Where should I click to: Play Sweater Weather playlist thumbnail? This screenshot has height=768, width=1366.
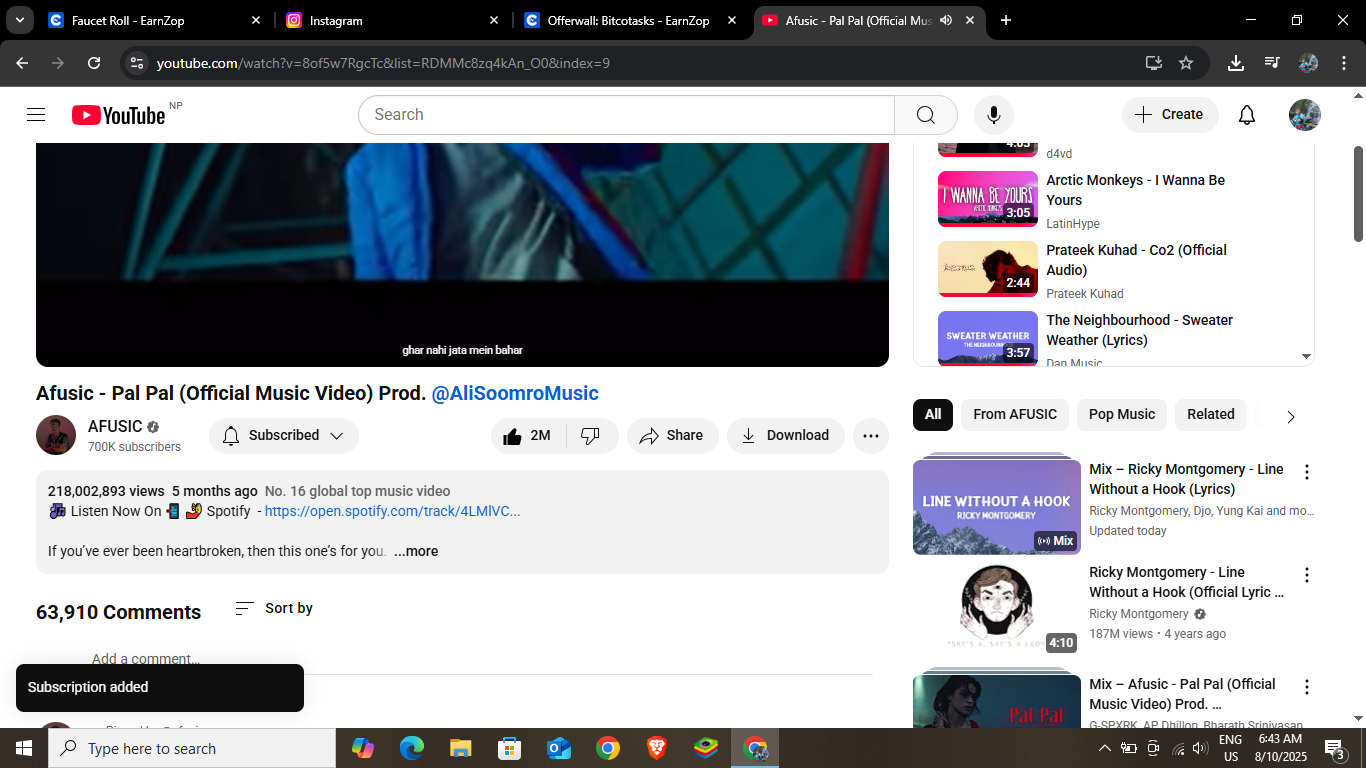[988, 338]
